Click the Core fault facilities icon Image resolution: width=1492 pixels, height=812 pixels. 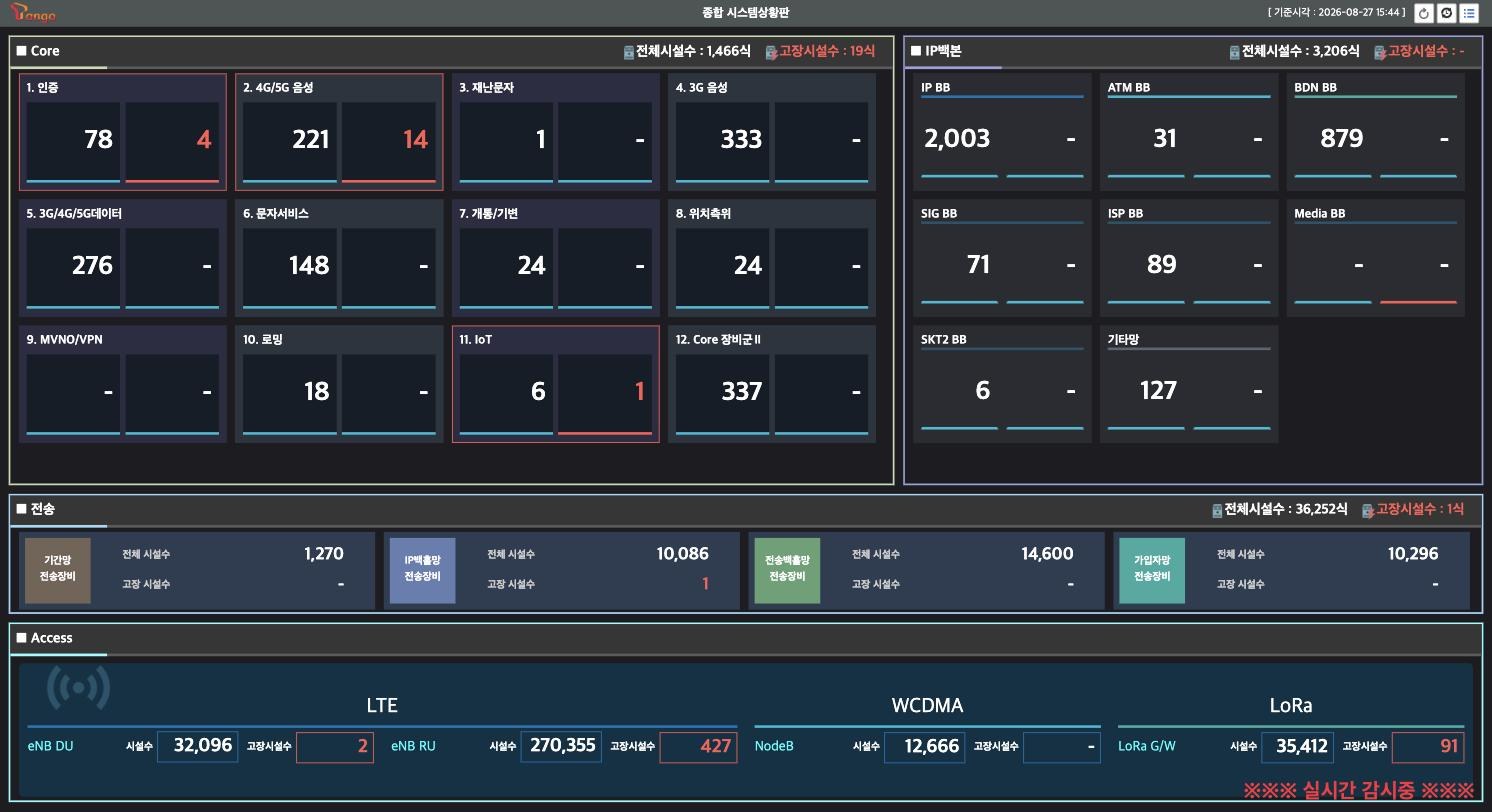click(x=771, y=52)
